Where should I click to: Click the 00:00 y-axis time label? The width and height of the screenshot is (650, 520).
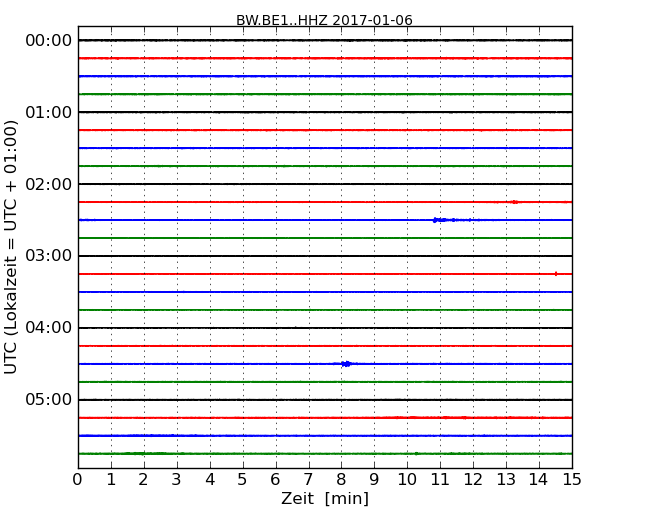(x=49, y=41)
